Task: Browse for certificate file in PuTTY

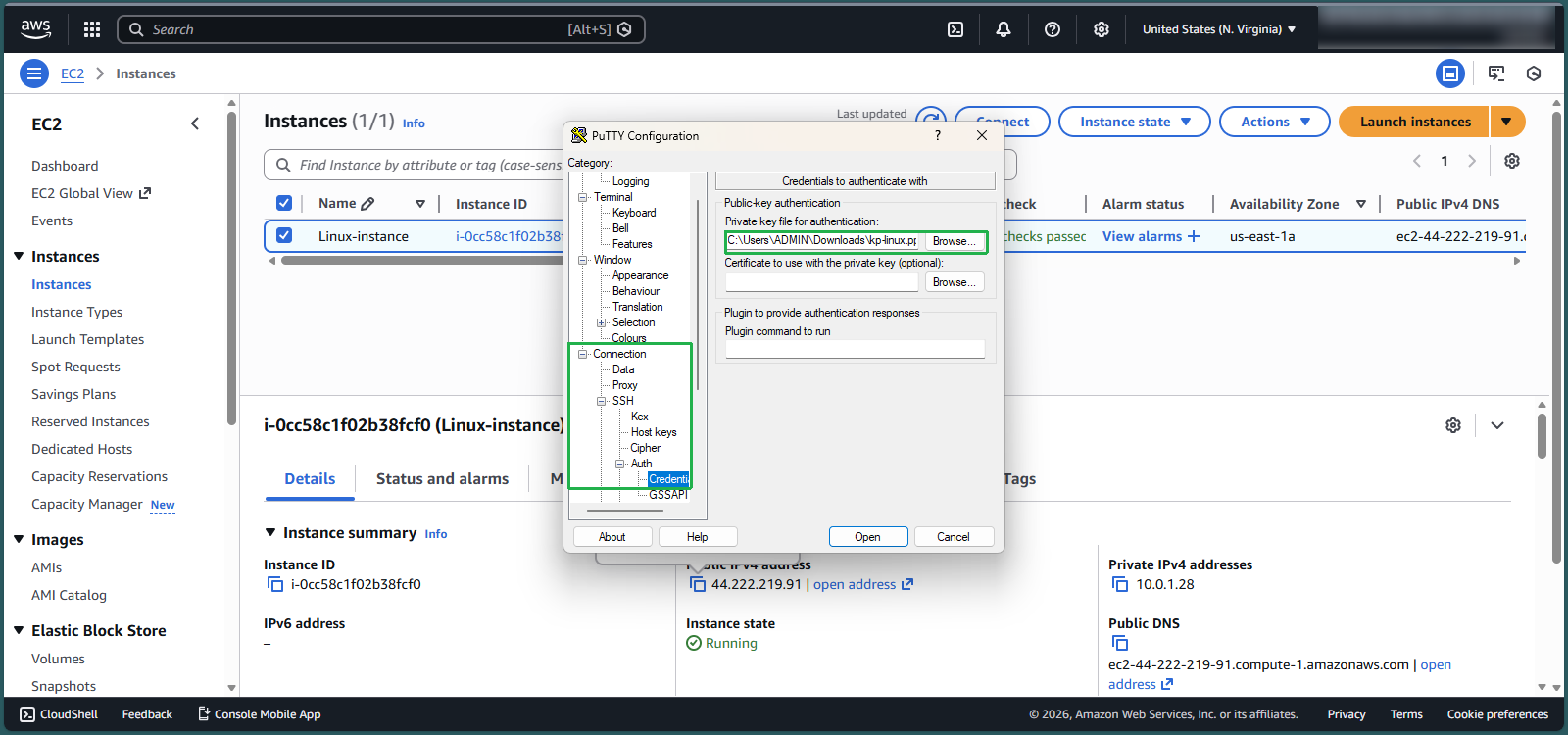Action: point(955,282)
